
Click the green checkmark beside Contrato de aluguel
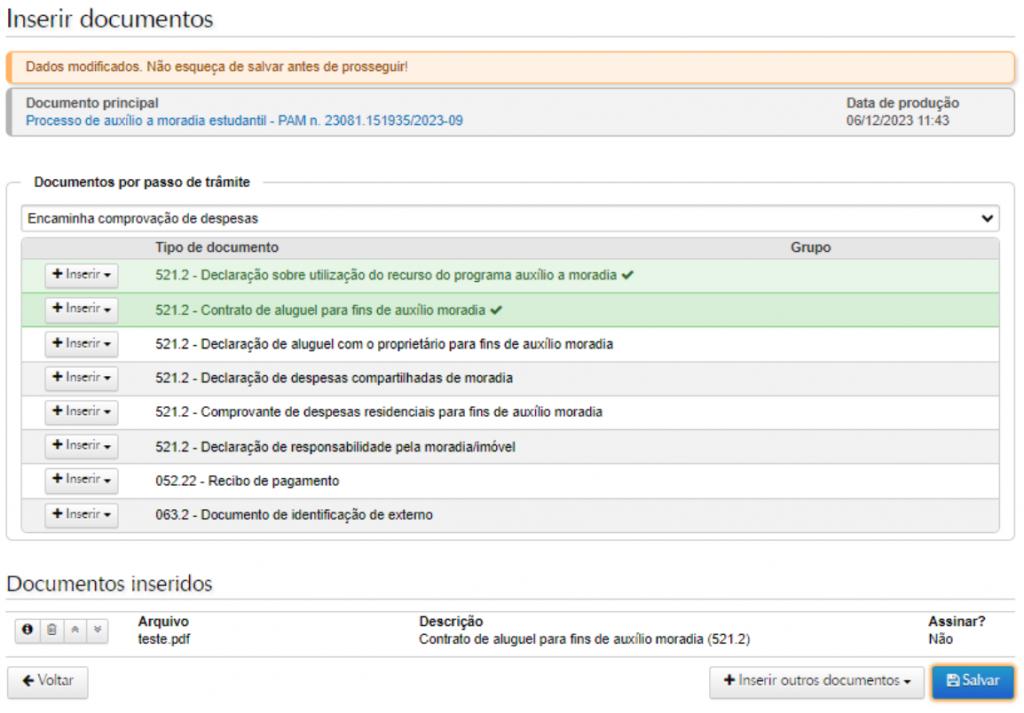coord(496,310)
